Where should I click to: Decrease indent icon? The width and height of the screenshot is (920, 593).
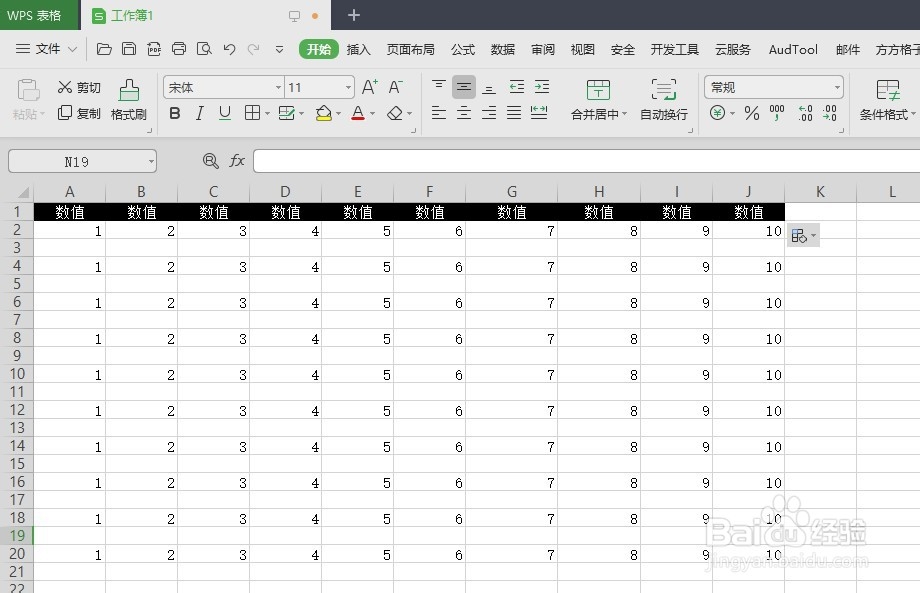point(517,87)
